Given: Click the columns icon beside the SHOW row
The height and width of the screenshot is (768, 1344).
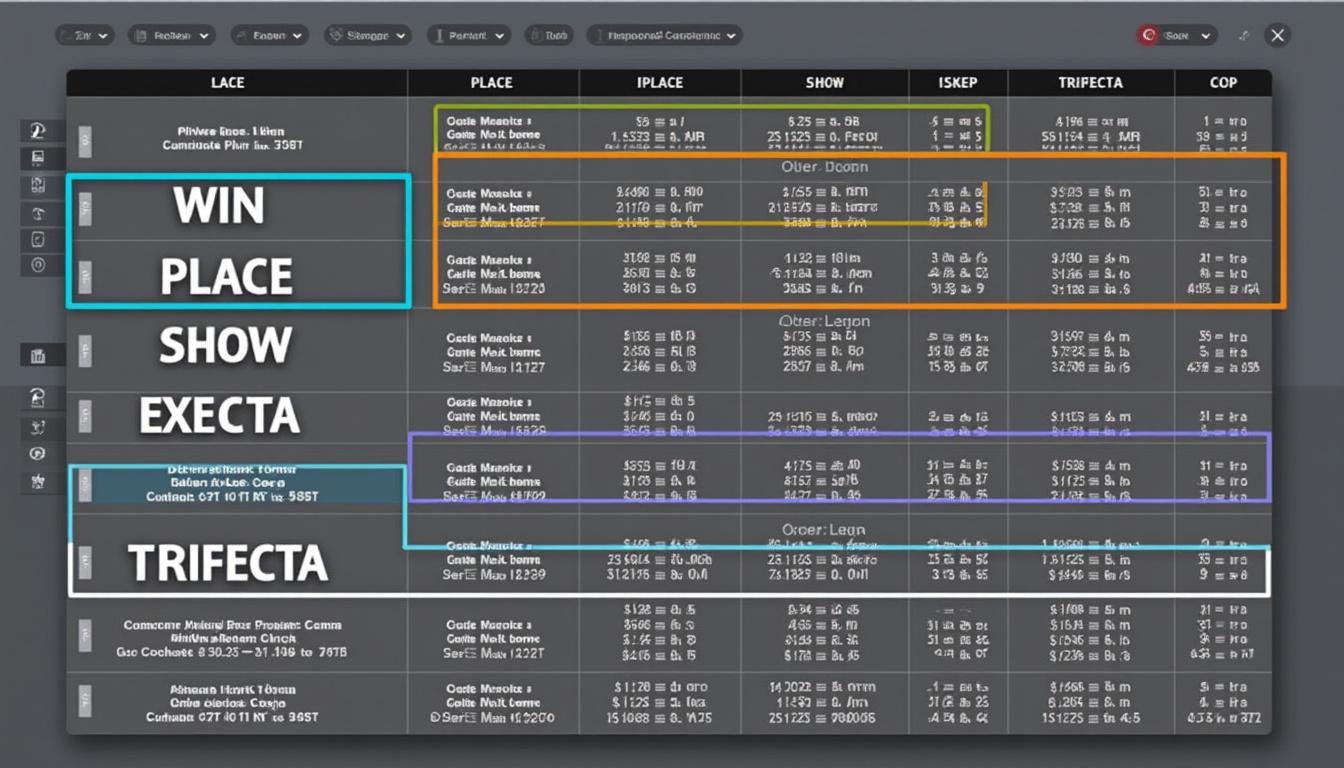Looking at the screenshot, I should click(37, 355).
